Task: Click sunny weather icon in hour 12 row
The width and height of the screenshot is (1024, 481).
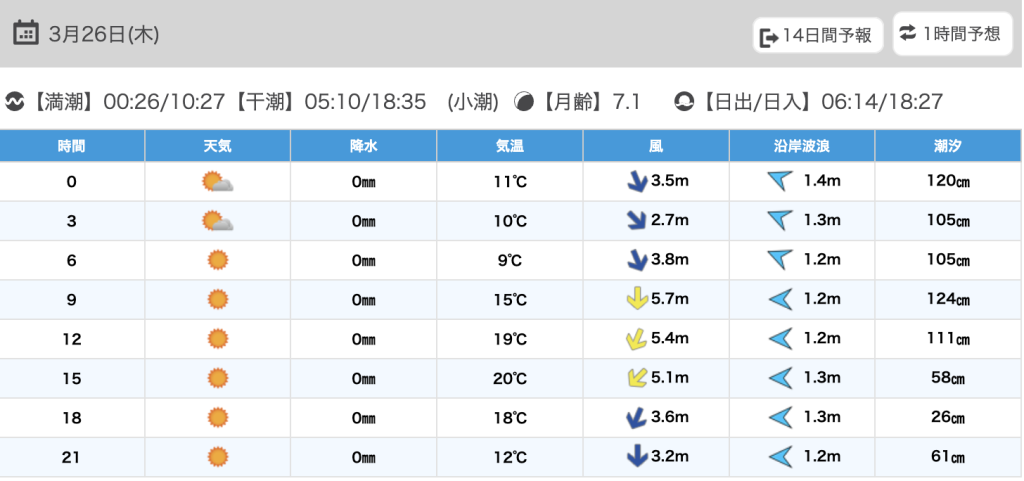Action: [x=217, y=339]
